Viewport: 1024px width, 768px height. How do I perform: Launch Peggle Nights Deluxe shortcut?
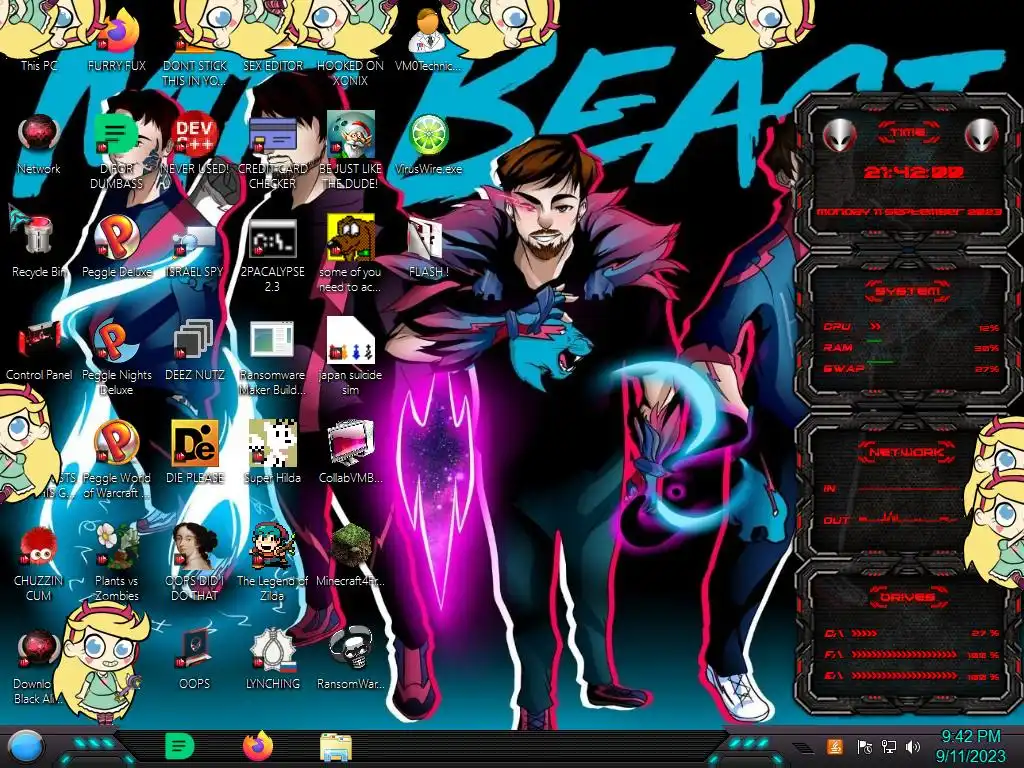point(116,358)
